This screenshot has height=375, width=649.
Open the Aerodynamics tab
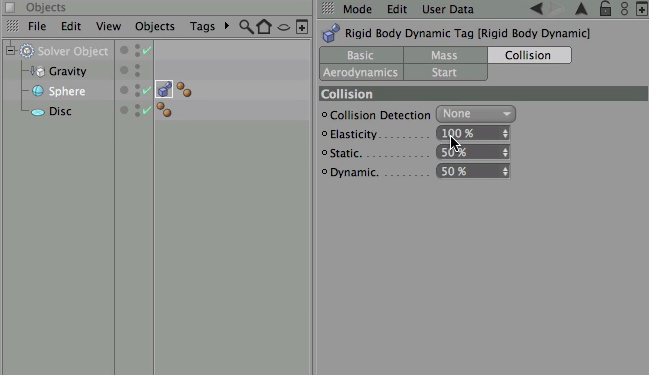click(x=361, y=72)
